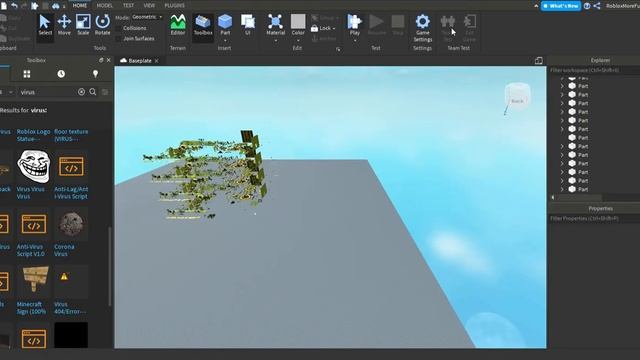Select the Corona Virus rock thumbnail
The image size is (640, 360).
(x=71, y=224)
